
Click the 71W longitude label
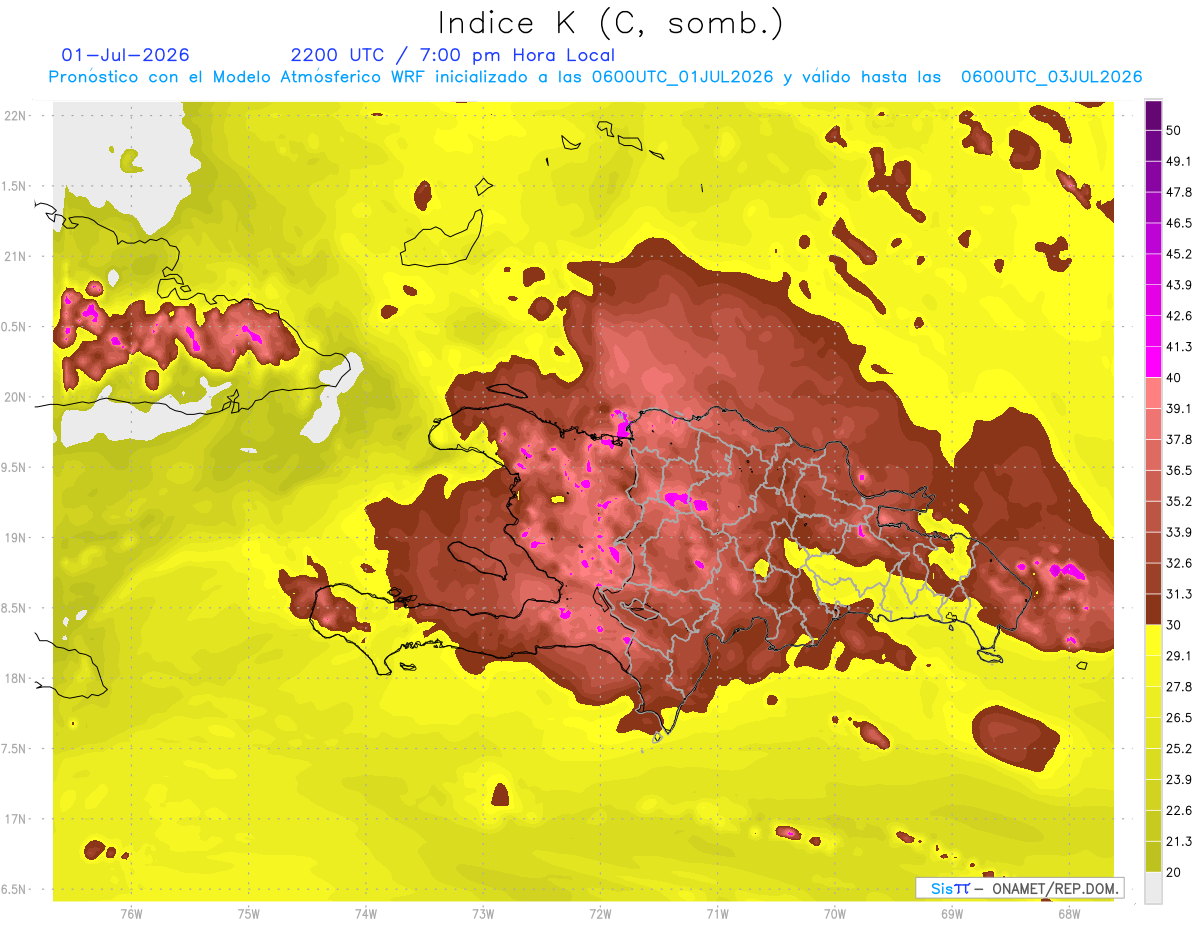click(717, 914)
